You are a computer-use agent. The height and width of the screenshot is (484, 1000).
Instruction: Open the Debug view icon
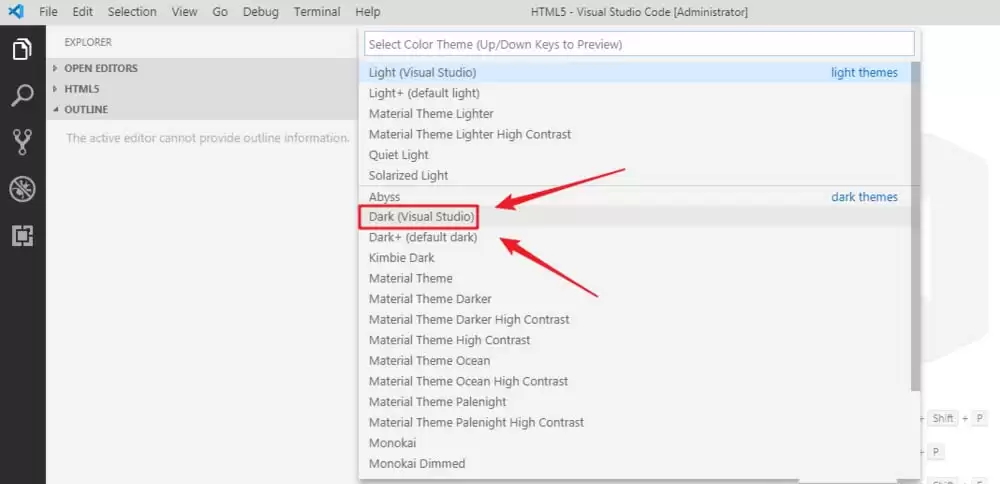tap(22, 189)
